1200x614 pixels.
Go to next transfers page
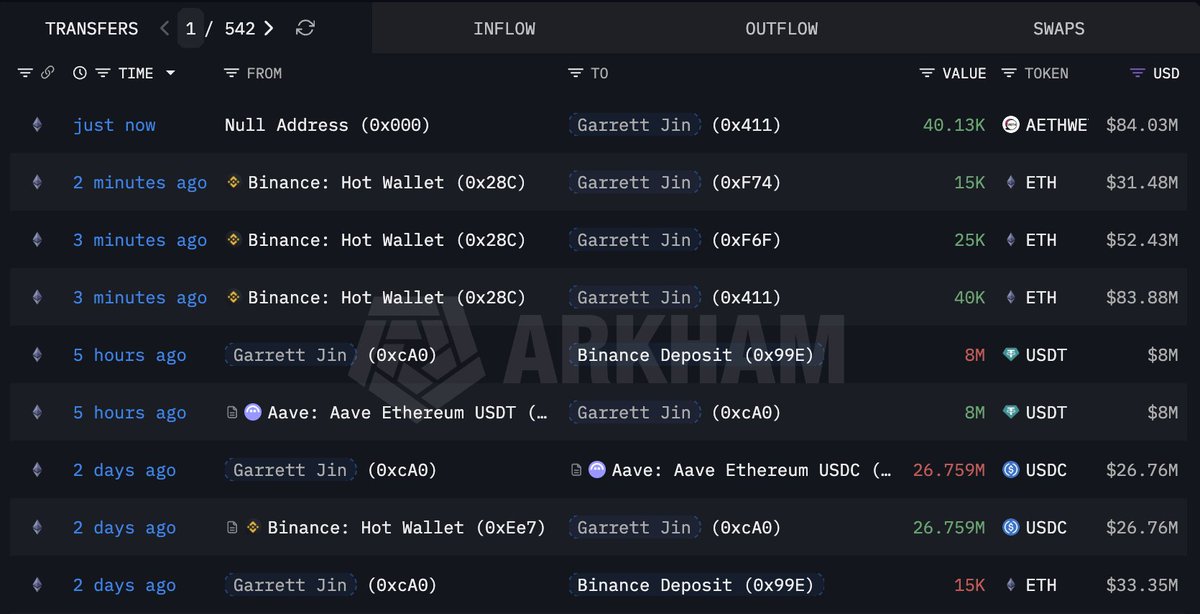click(269, 28)
